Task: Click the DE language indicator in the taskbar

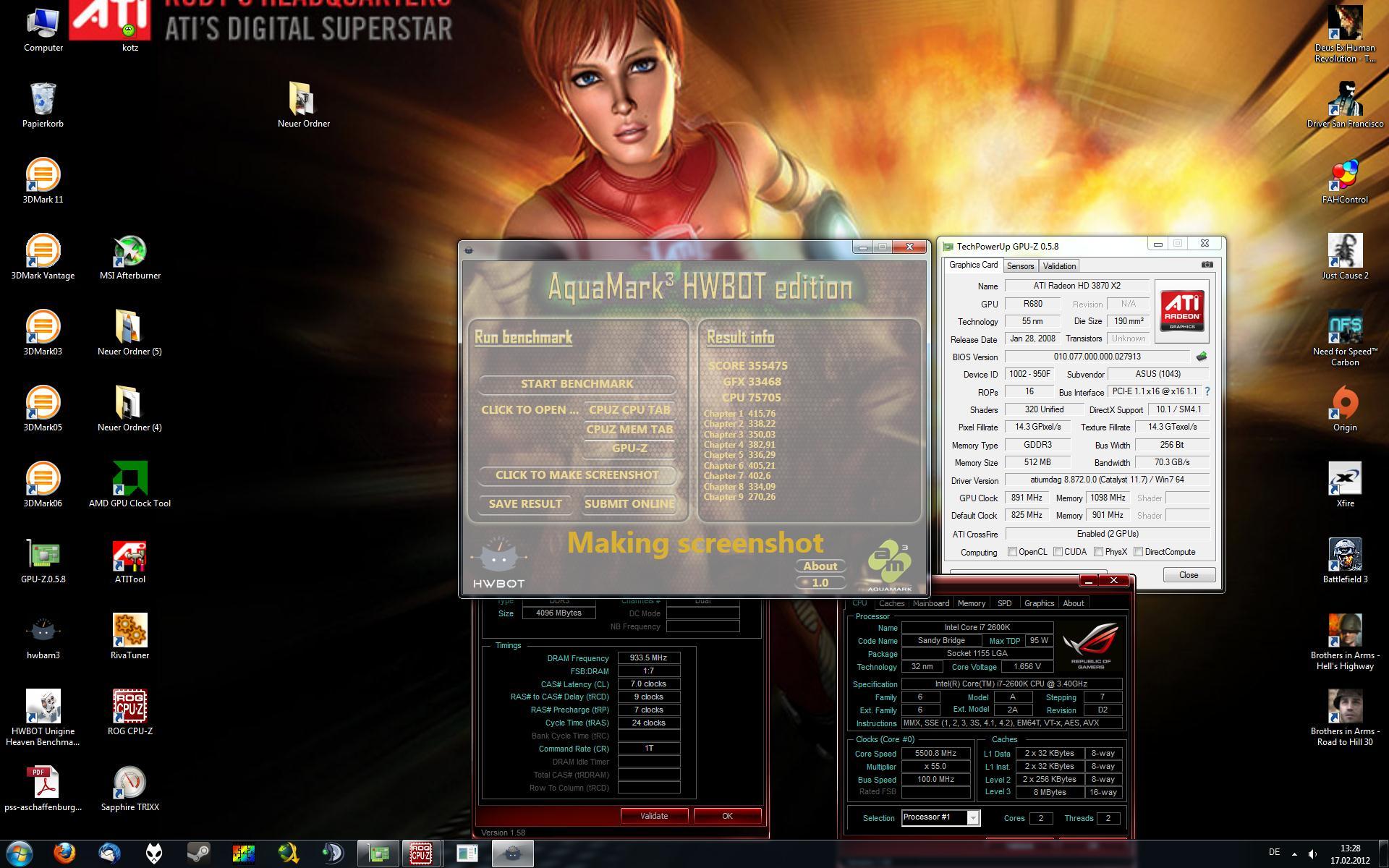Action: (1274, 852)
